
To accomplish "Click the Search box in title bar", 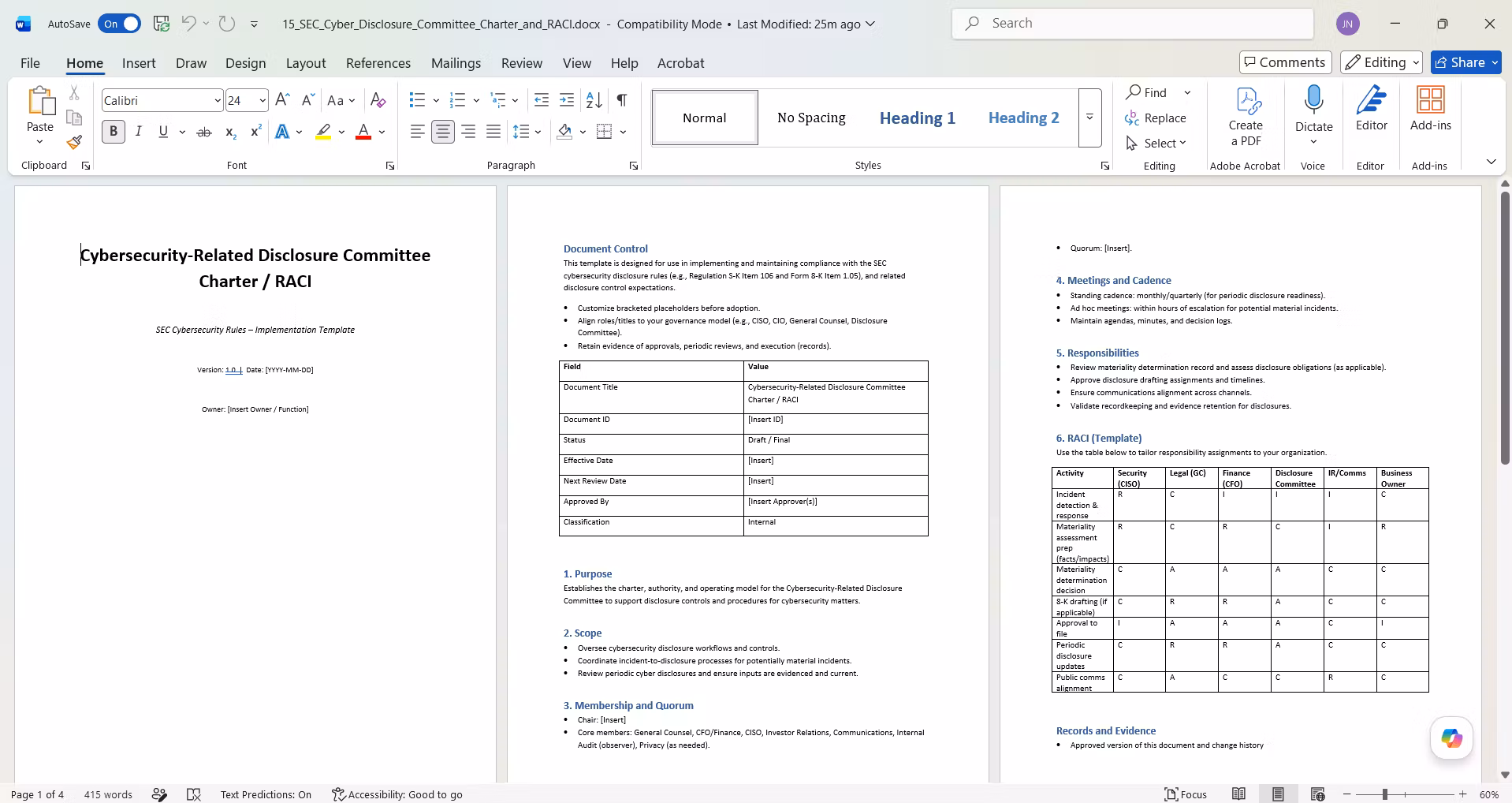I will [1133, 24].
